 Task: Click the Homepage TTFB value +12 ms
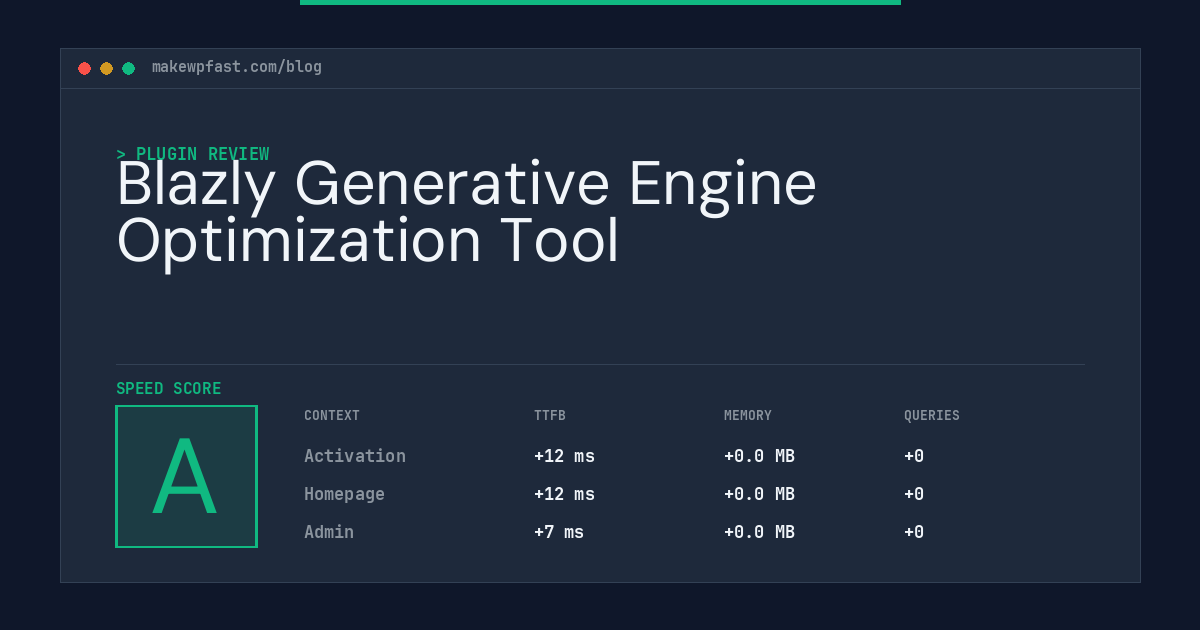564,494
